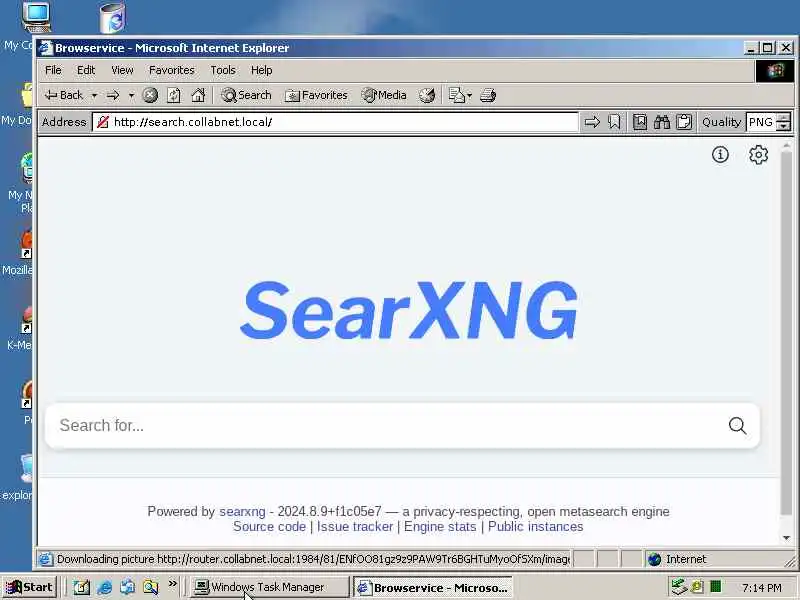Open the Back history dropdown arrow
This screenshot has height=600, width=800.
[94, 95]
